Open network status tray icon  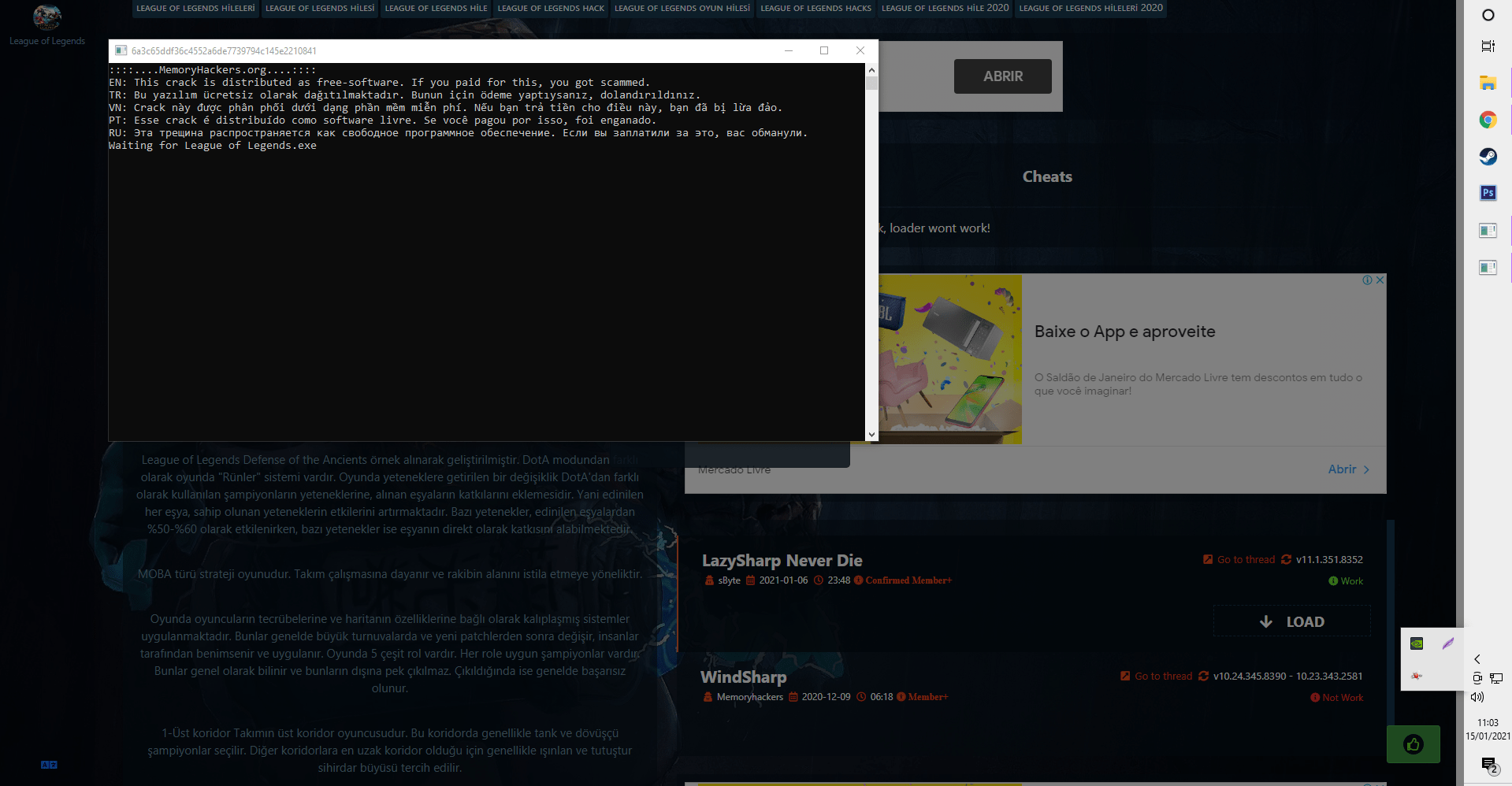(1496, 678)
